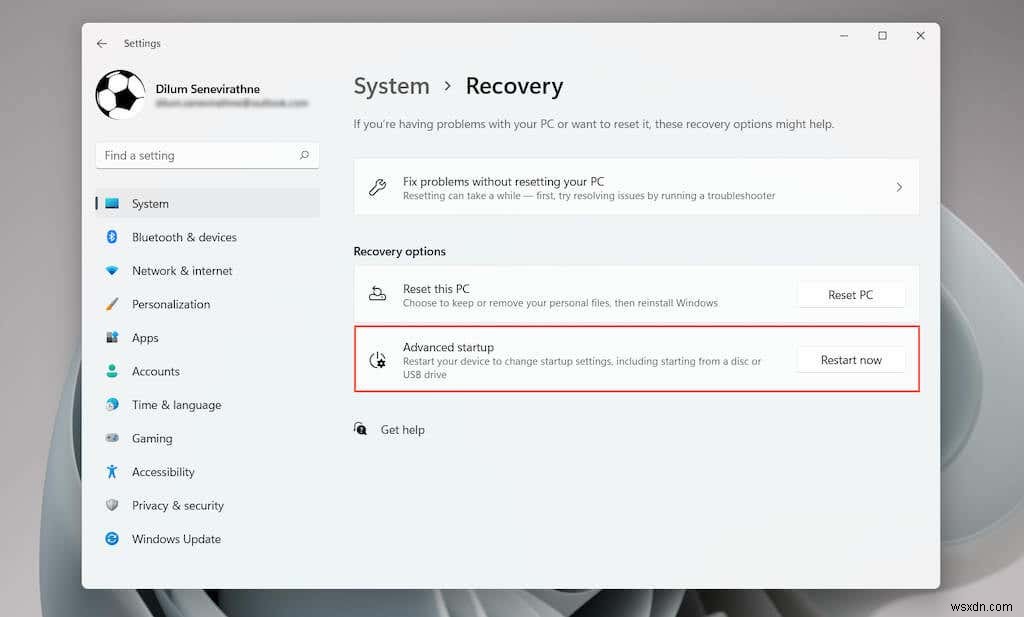Select the Gaming Xbox icon
The image size is (1024, 617).
click(x=113, y=438)
